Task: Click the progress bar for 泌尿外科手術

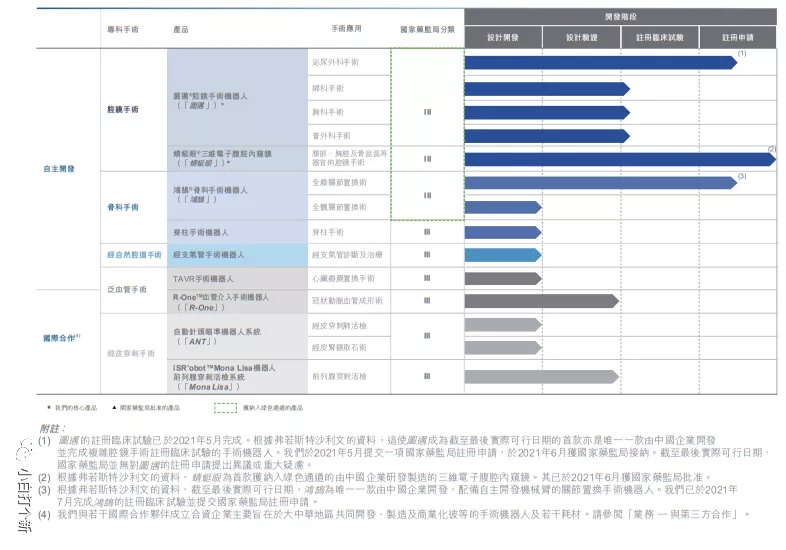Action: coord(601,63)
